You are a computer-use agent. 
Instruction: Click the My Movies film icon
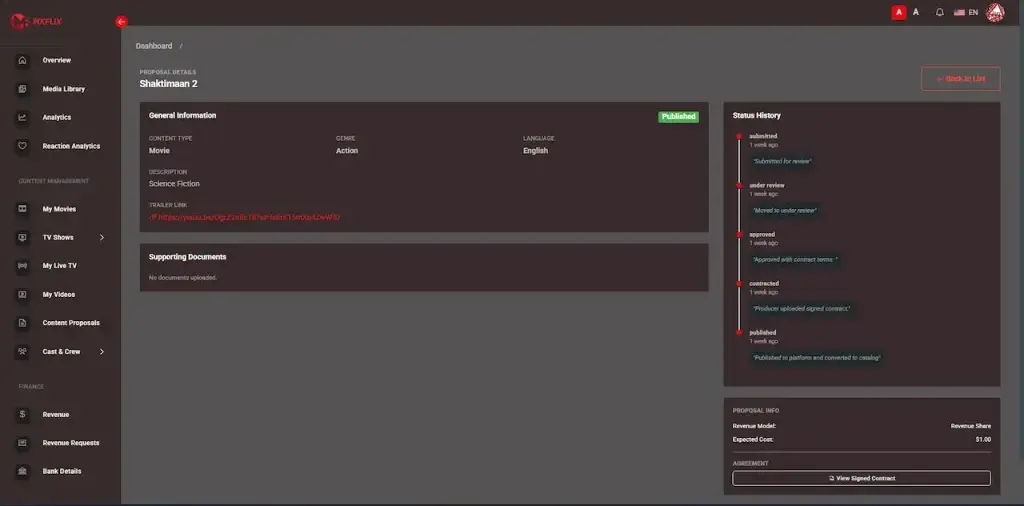[22, 209]
